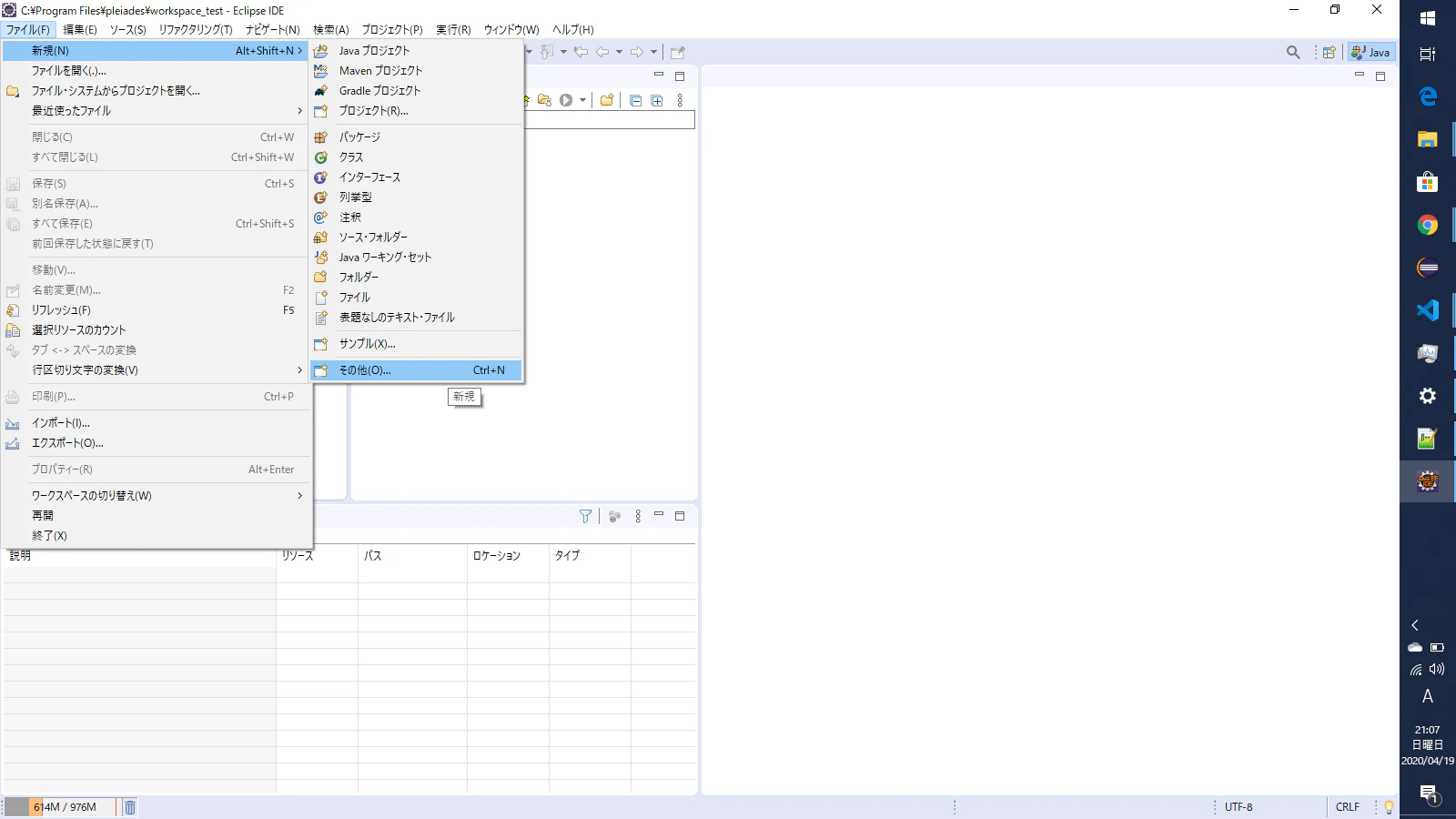Image resolution: width=1456 pixels, height=819 pixels.
Task: Click the garbage collector trash icon
Action: [130, 807]
